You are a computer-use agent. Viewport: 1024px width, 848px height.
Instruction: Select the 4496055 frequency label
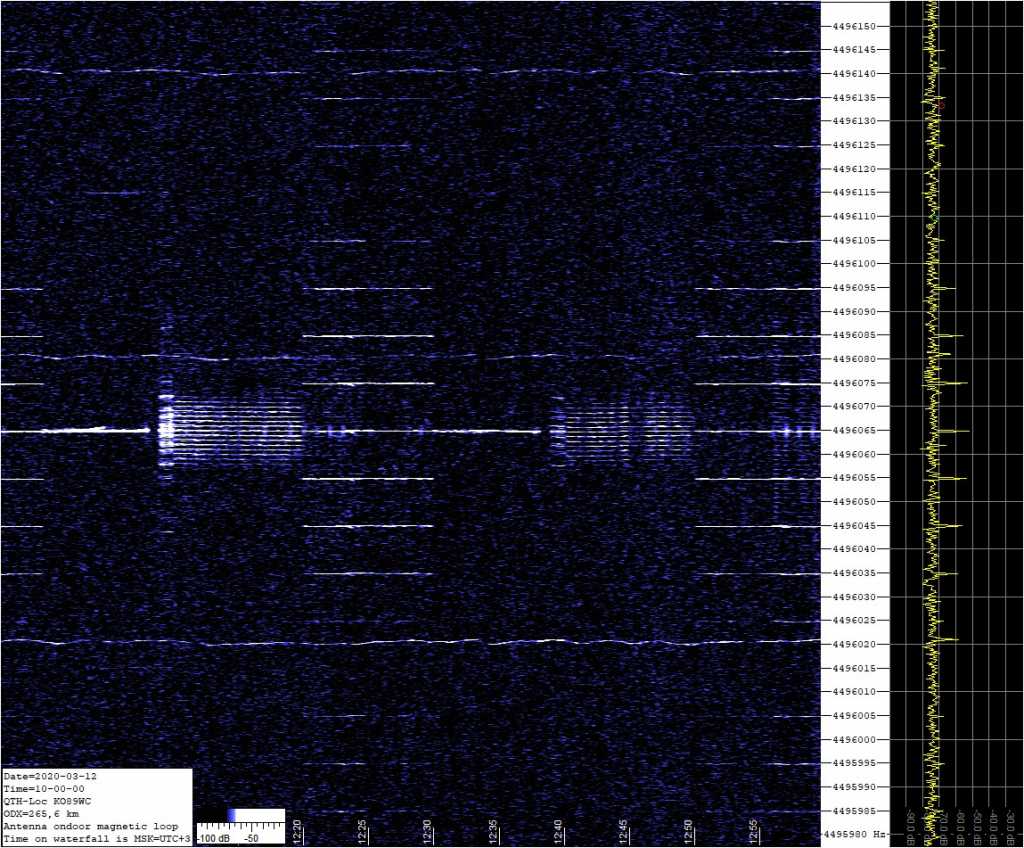pyautogui.click(x=854, y=478)
